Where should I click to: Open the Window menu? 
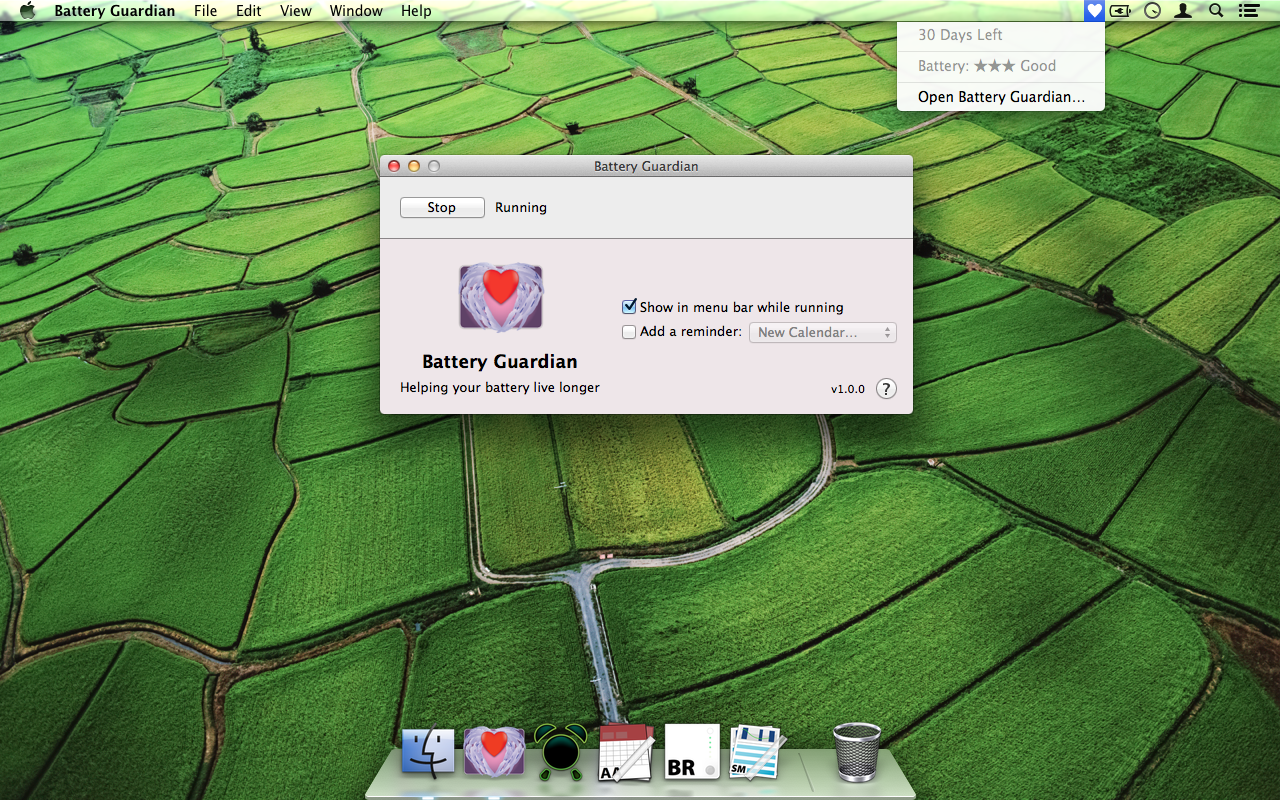pyautogui.click(x=356, y=11)
